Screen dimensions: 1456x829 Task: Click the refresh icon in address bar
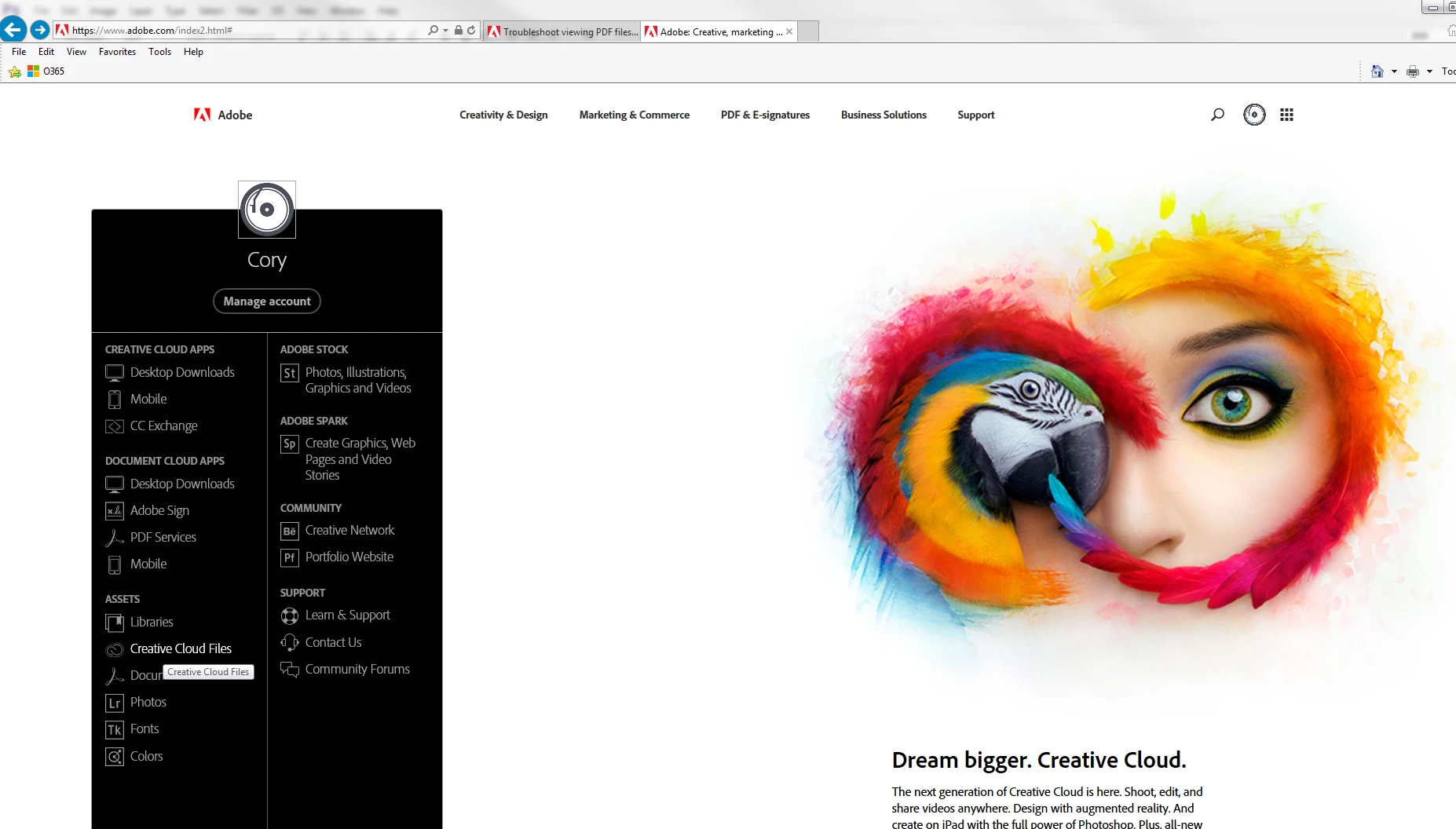click(x=471, y=30)
